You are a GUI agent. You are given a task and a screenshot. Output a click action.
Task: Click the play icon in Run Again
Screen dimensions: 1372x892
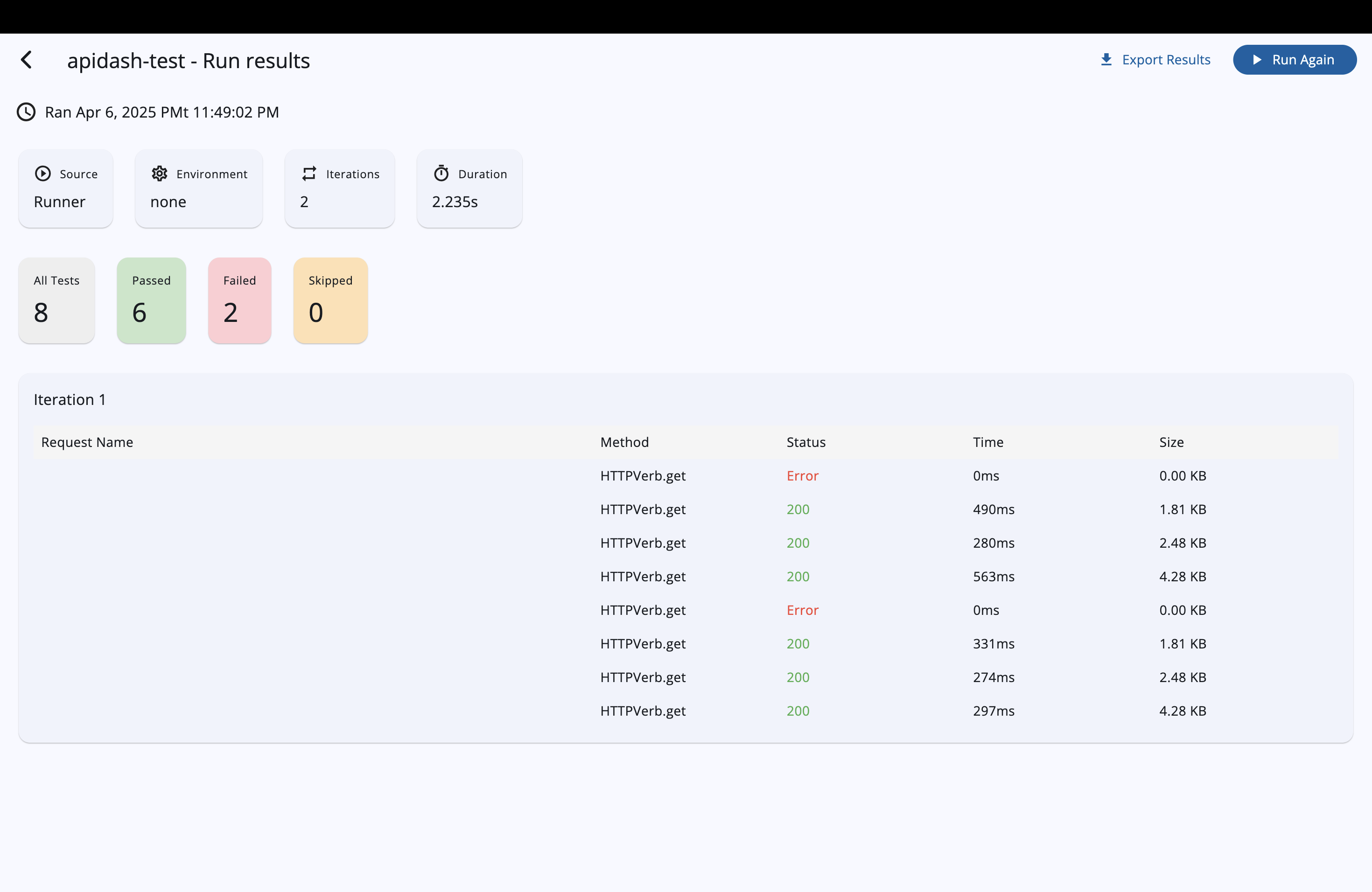point(1257,60)
